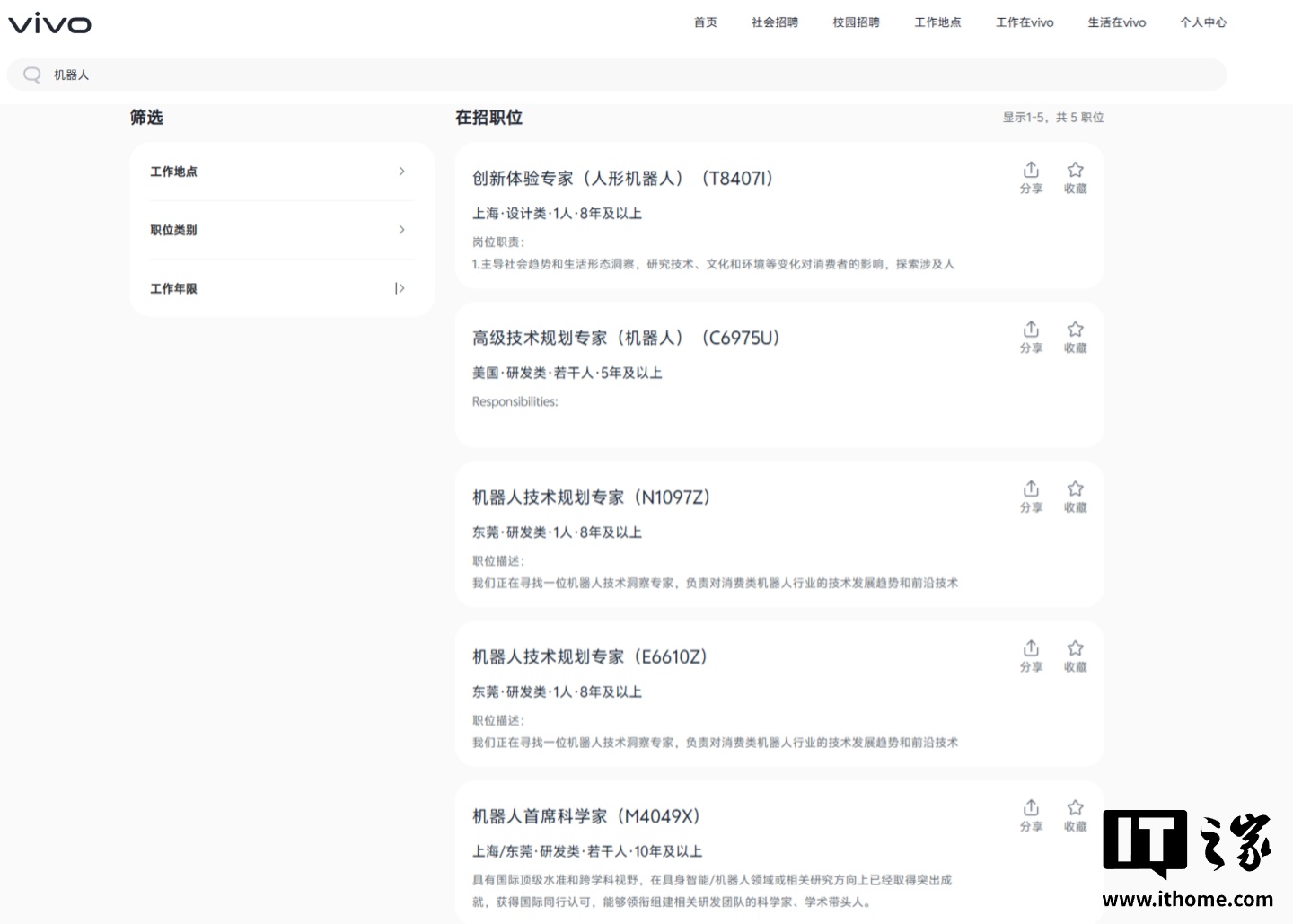Go to 首页 in top navigation
The height and width of the screenshot is (924, 1293).
pyautogui.click(x=706, y=22)
